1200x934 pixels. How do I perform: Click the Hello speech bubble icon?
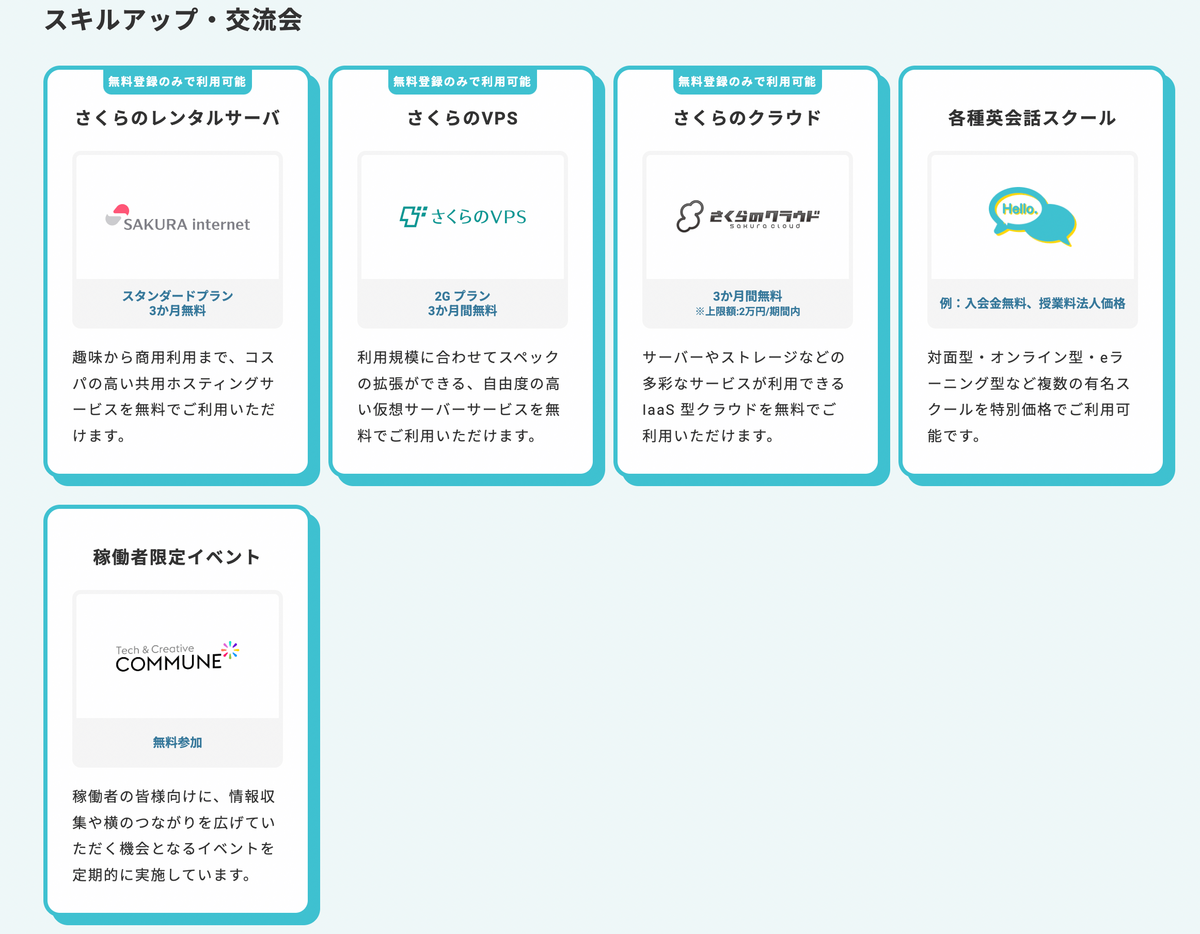1032,217
